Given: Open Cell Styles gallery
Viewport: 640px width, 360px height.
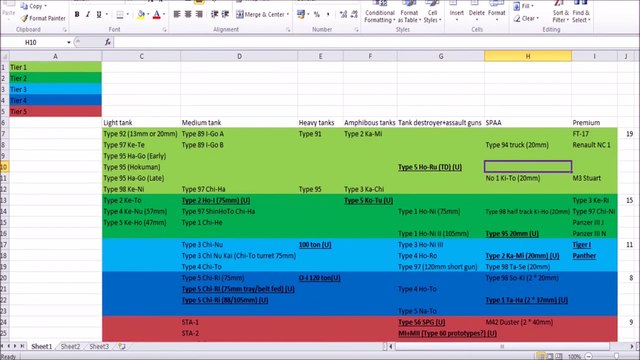Looking at the screenshot, I should click(x=432, y=11).
